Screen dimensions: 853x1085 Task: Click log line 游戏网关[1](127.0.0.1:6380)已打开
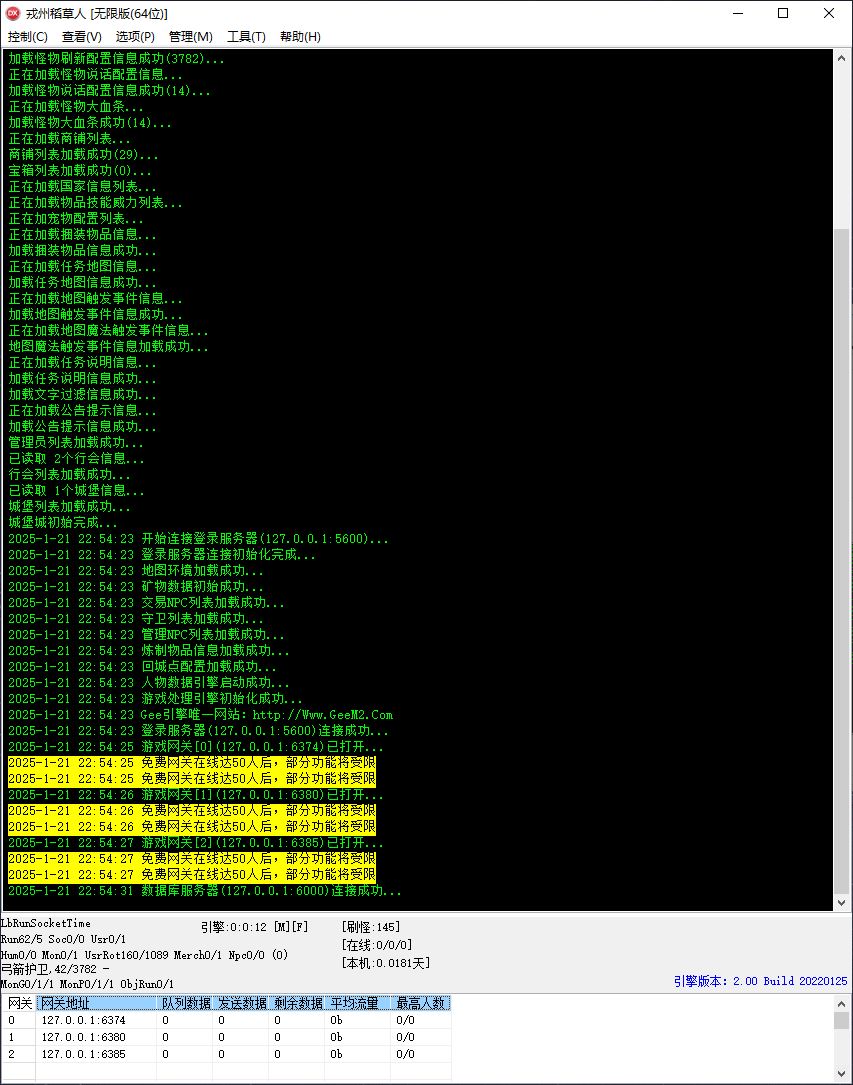195,794
